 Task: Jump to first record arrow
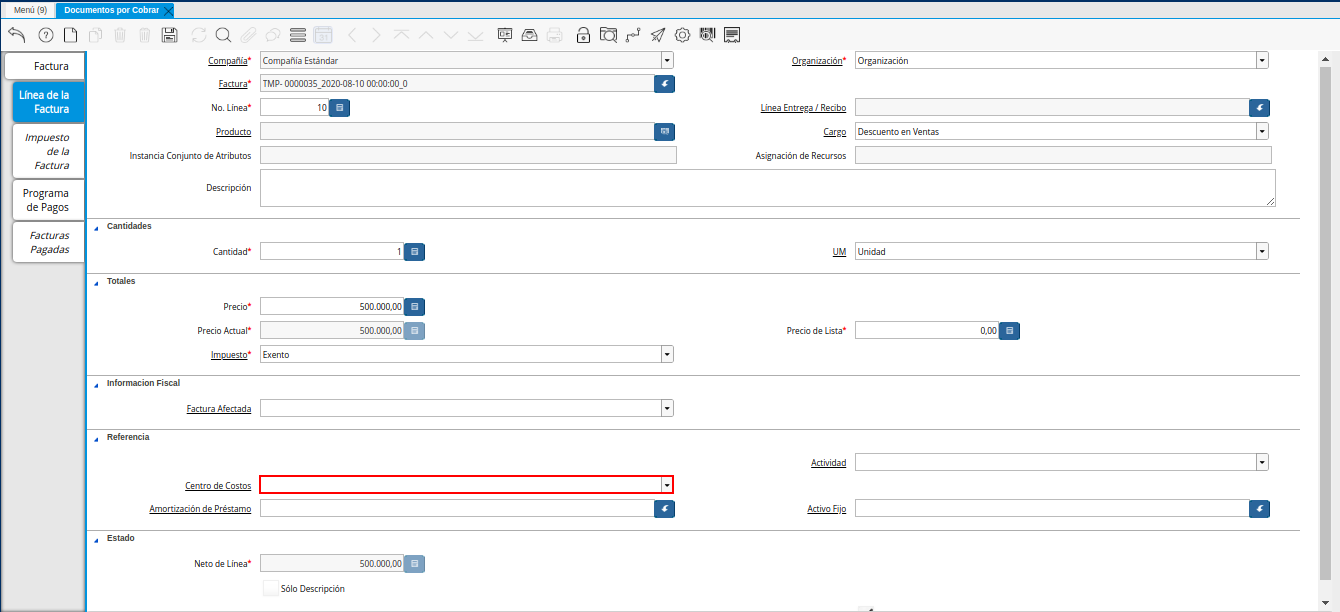(401, 35)
